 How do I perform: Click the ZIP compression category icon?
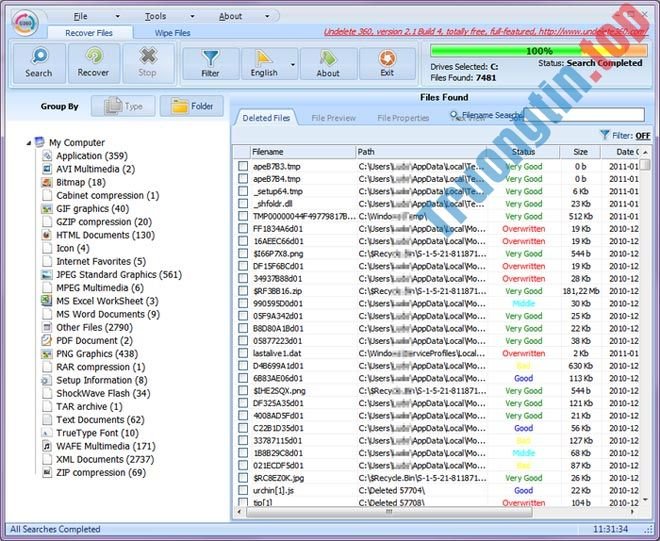coord(47,472)
